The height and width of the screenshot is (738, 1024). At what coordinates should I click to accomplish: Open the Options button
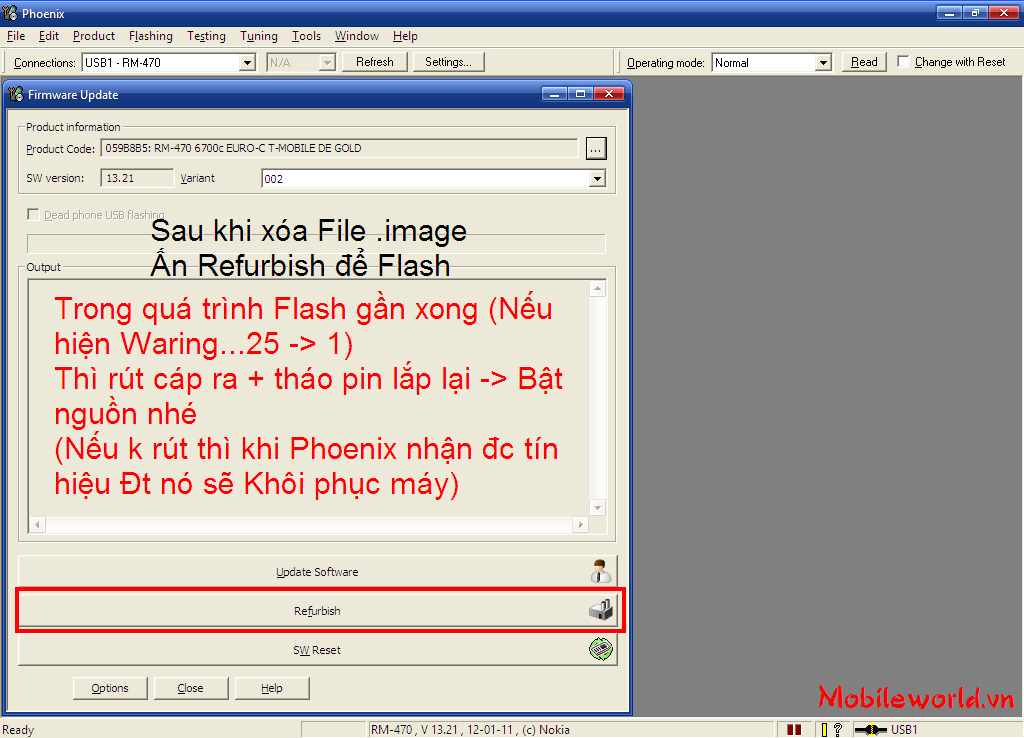pyautogui.click(x=110, y=688)
